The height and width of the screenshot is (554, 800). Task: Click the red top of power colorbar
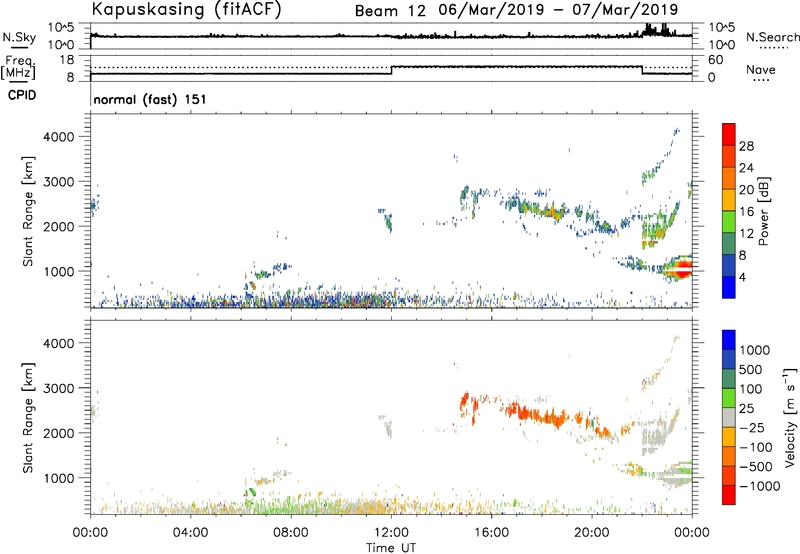click(x=729, y=134)
